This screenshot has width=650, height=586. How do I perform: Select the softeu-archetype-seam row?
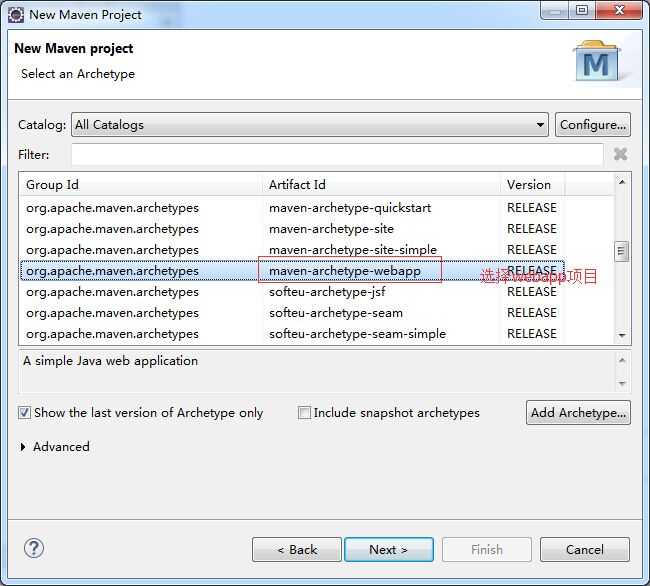292,313
